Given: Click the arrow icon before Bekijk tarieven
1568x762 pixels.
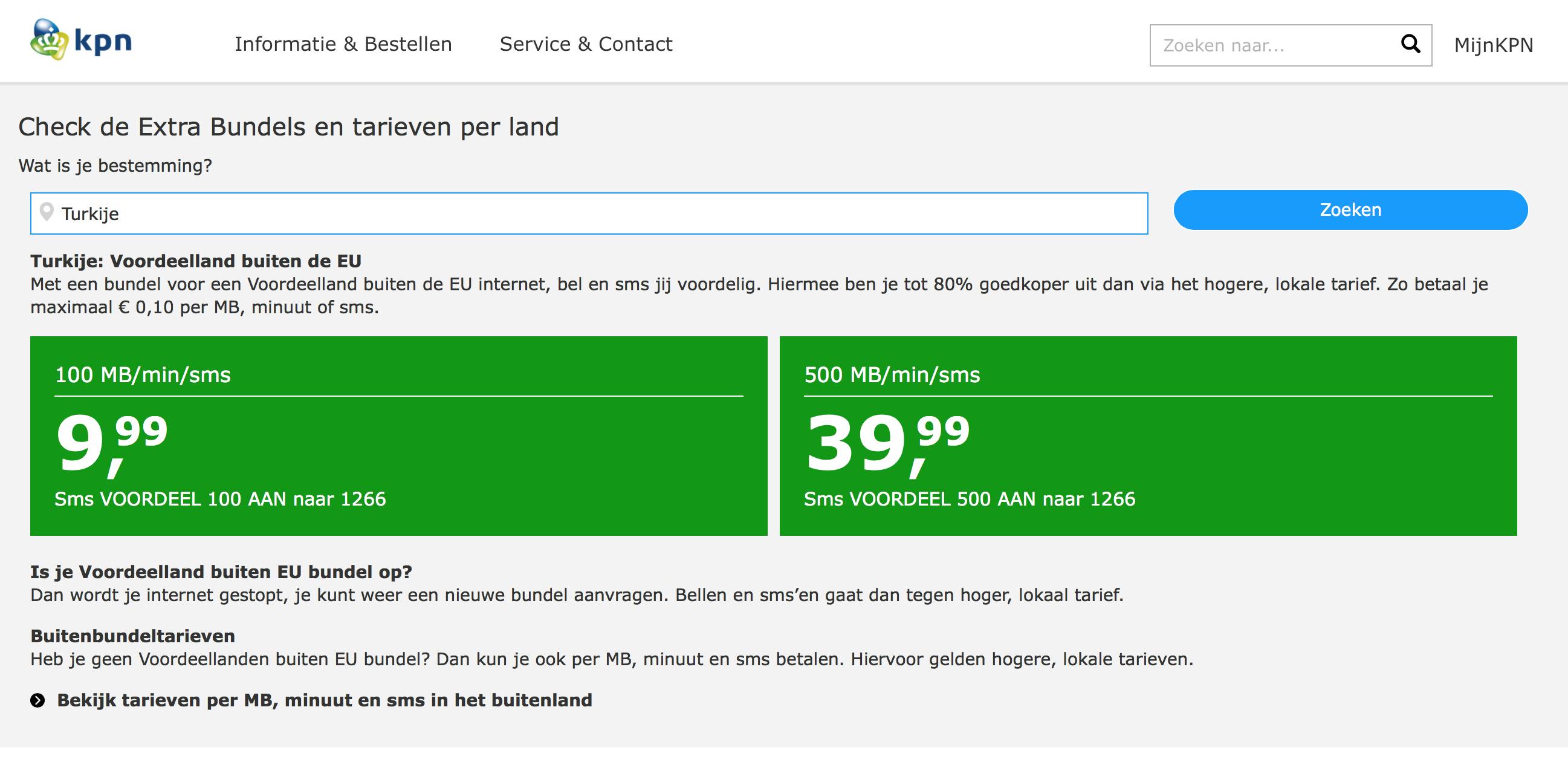Looking at the screenshot, I should (37, 700).
